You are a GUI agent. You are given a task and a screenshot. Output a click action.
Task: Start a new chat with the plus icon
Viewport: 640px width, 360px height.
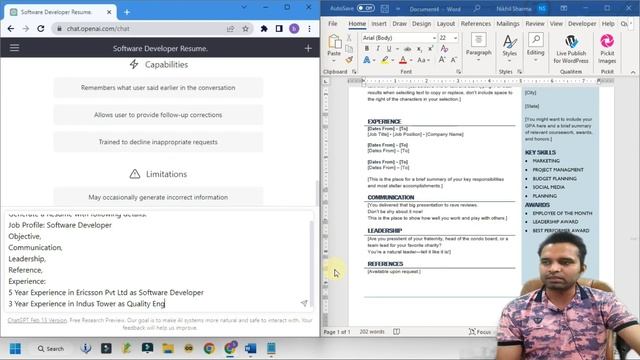point(308,48)
